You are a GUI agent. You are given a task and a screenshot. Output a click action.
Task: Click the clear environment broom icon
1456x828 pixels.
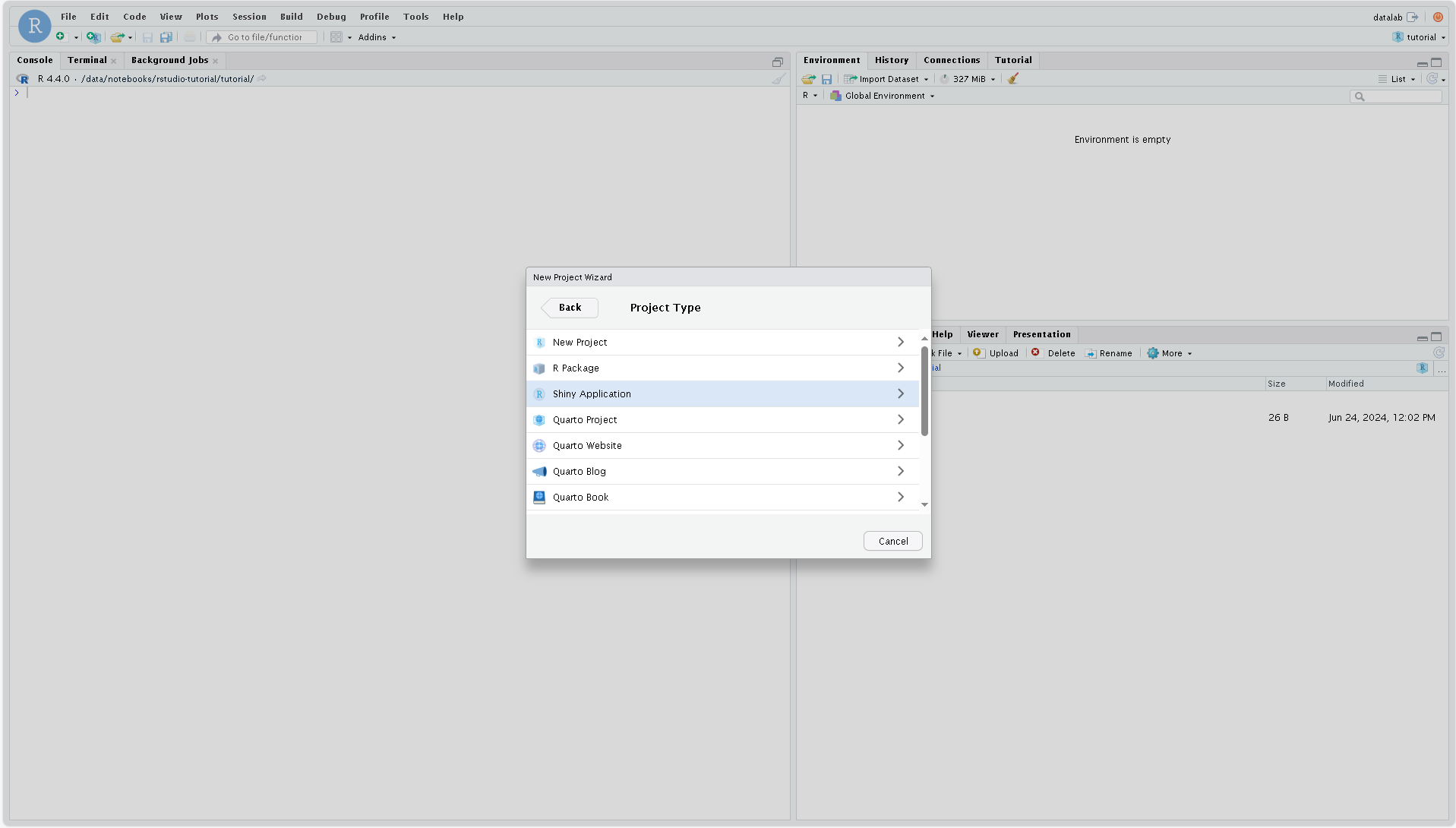click(x=1012, y=78)
